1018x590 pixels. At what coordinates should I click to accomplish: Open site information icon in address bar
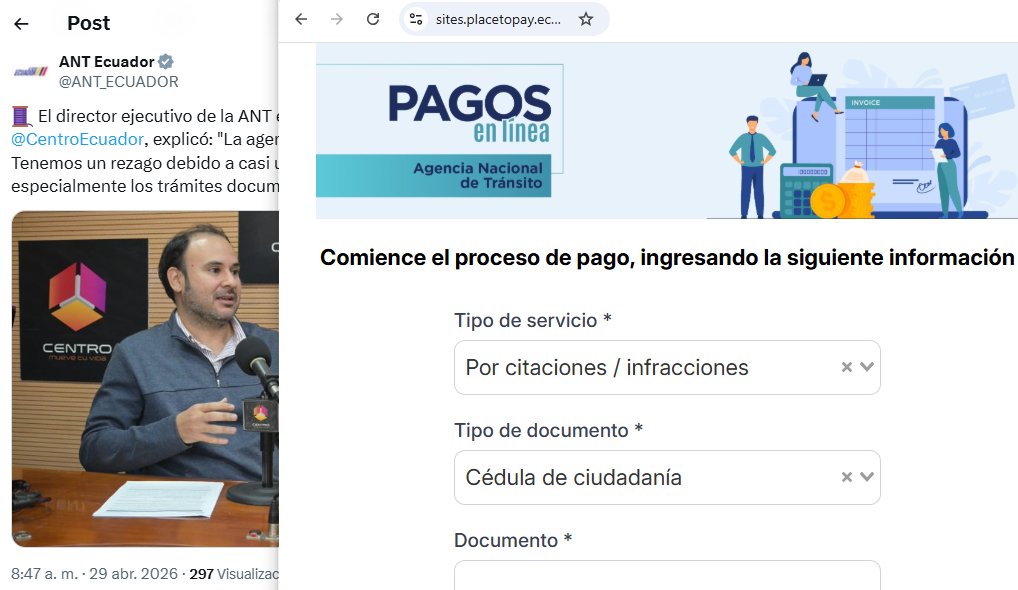coord(416,19)
